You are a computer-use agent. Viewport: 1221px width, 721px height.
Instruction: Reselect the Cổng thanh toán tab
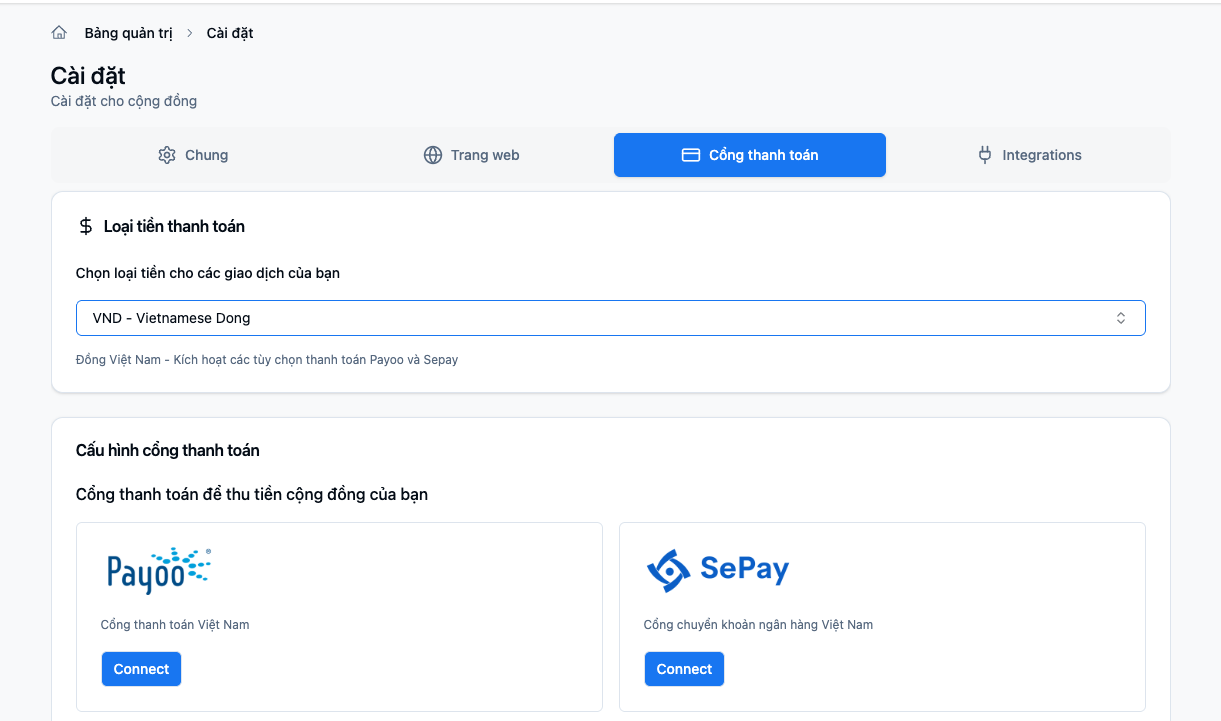click(x=749, y=155)
